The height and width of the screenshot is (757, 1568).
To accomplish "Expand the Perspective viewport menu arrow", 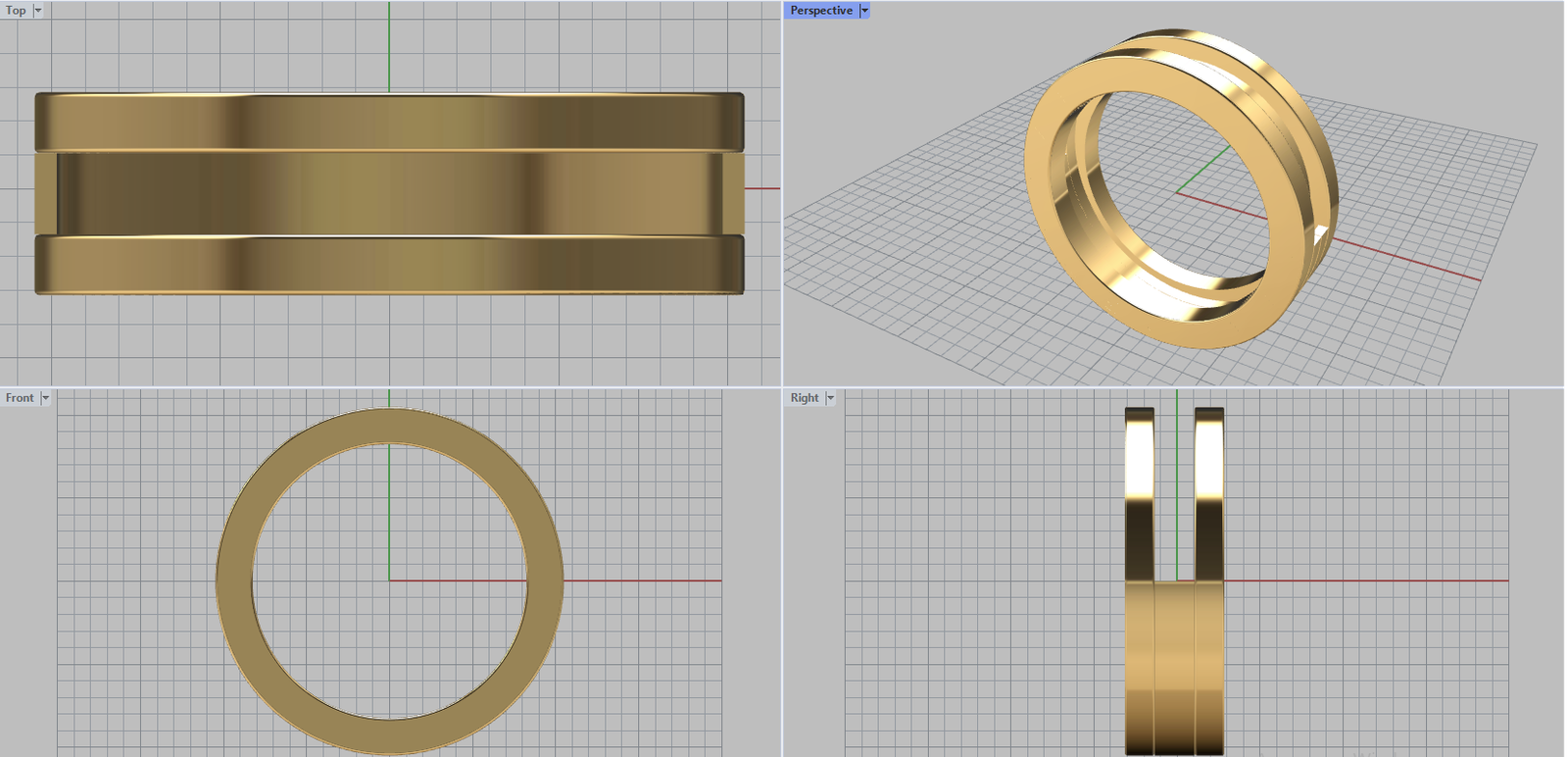I will pos(864,11).
